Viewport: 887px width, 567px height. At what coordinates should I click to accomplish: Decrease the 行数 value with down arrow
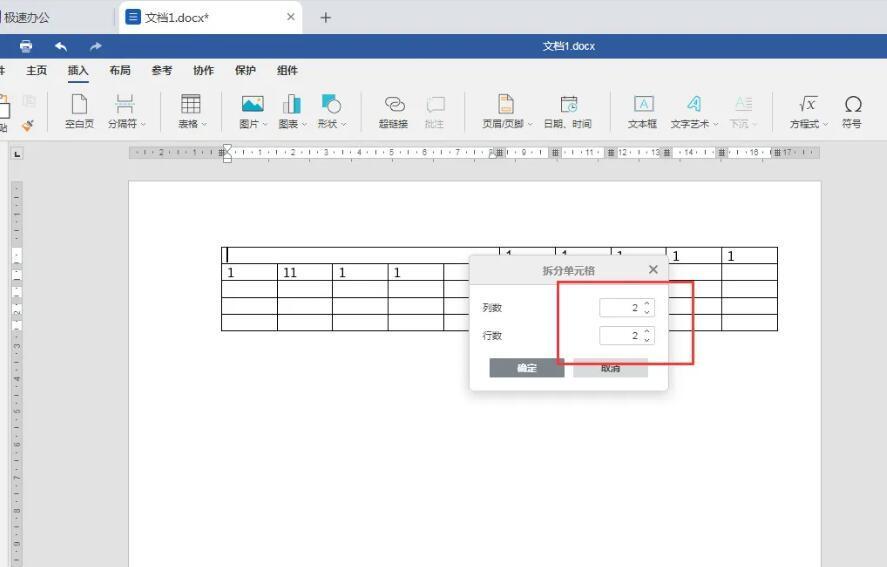(647, 340)
